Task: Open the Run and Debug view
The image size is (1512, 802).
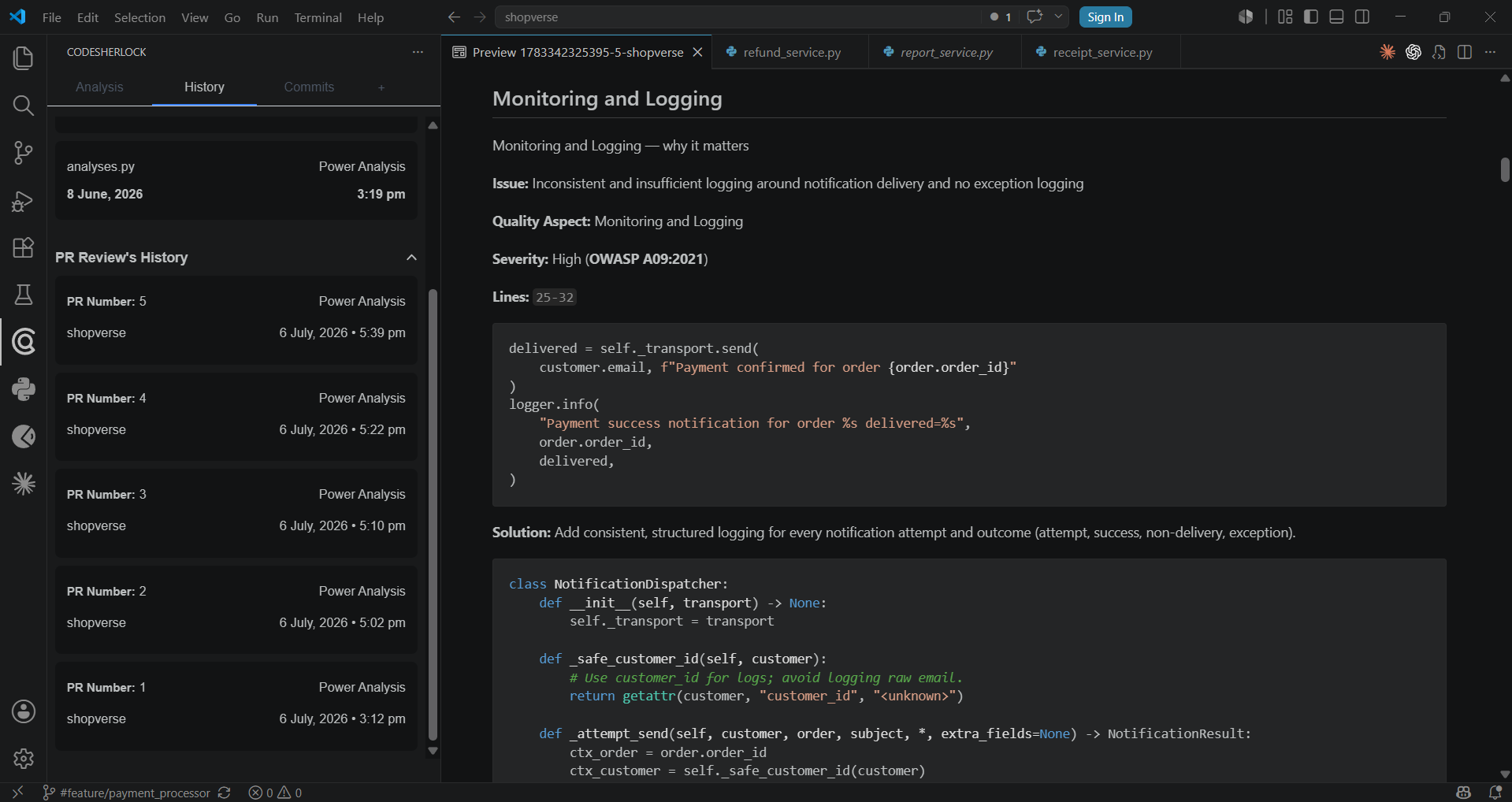Action: [x=24, y=201]
